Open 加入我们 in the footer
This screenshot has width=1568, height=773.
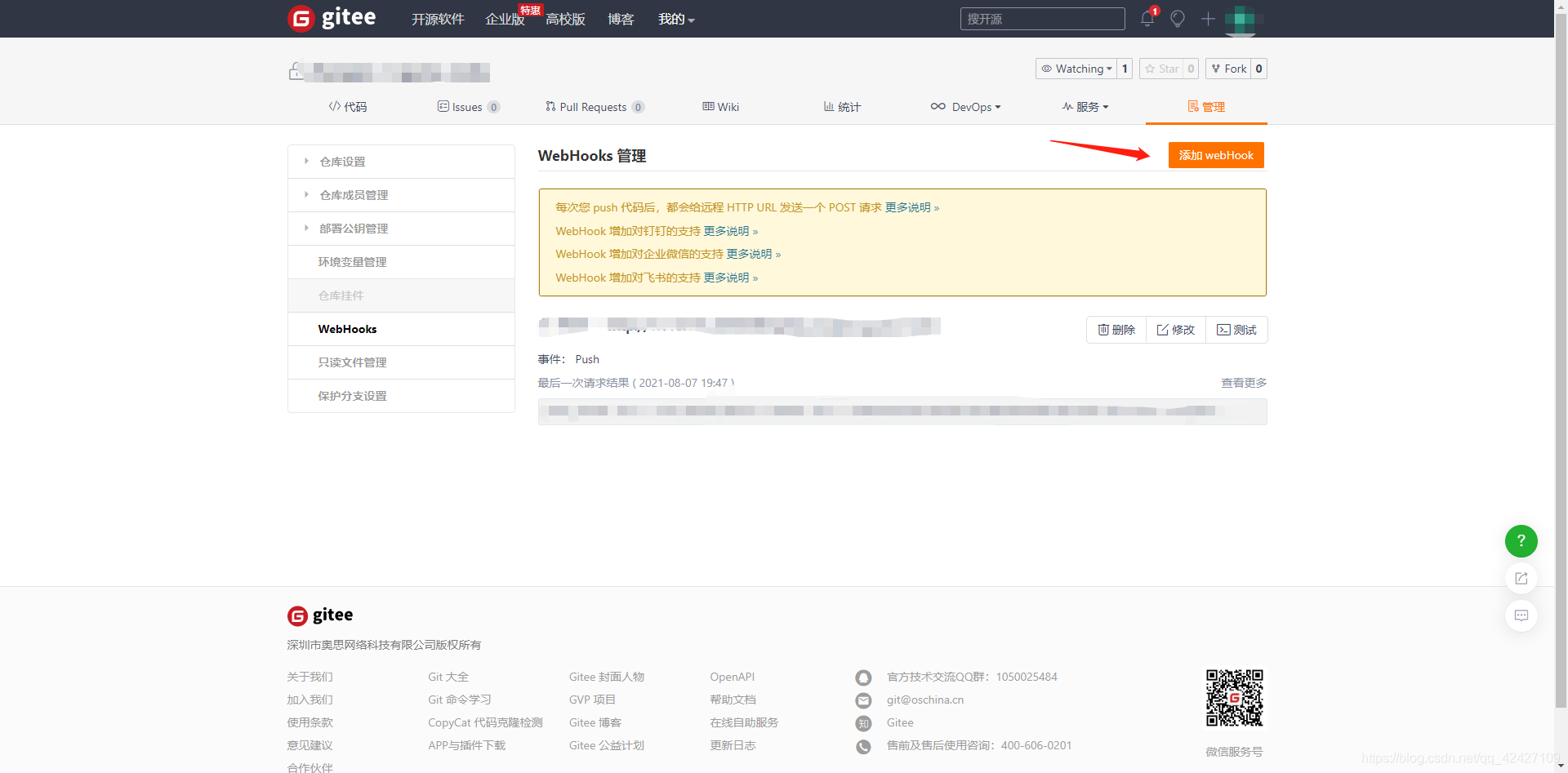[310, 700]
